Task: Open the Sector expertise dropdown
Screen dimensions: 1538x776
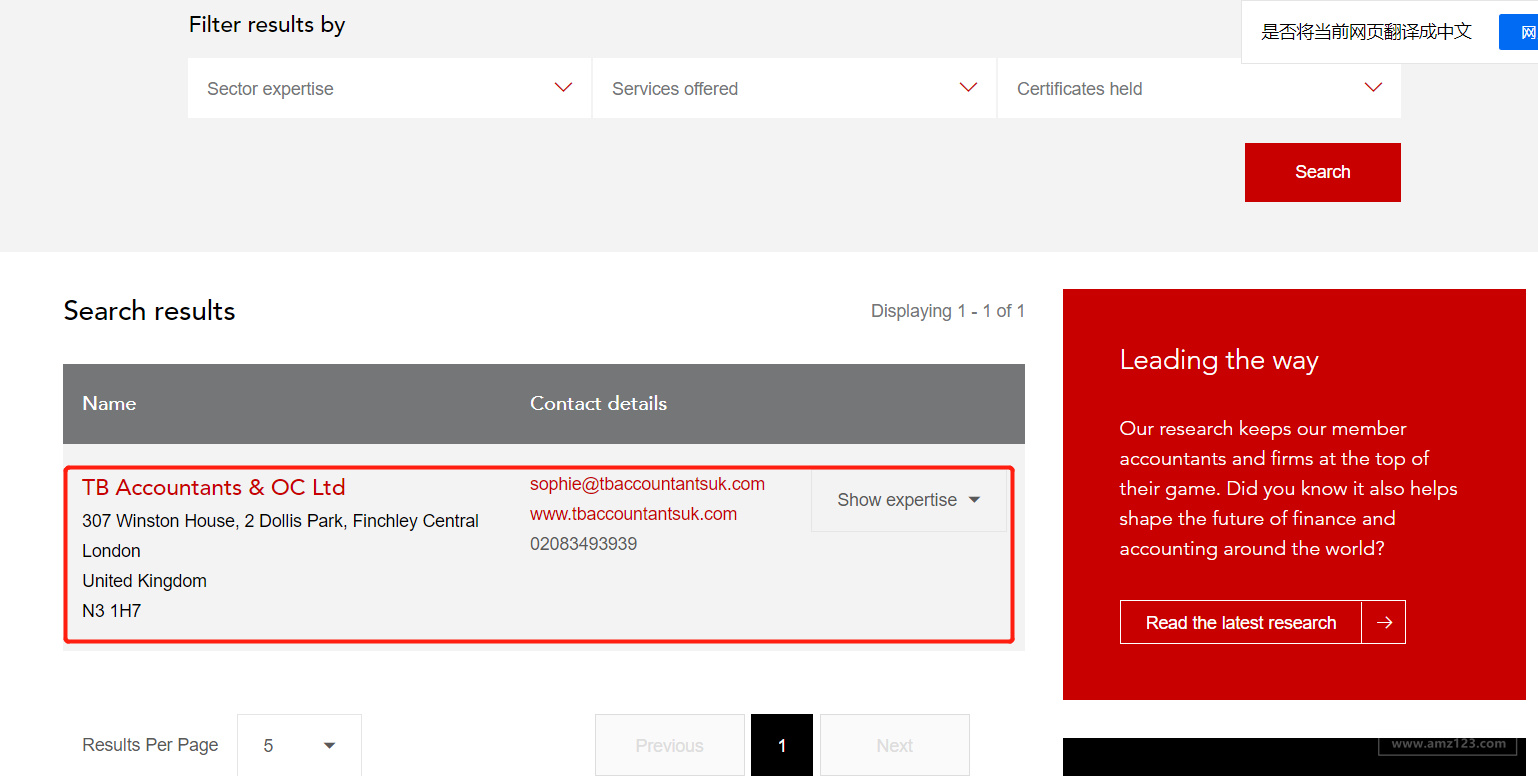Action: [389, 88]
